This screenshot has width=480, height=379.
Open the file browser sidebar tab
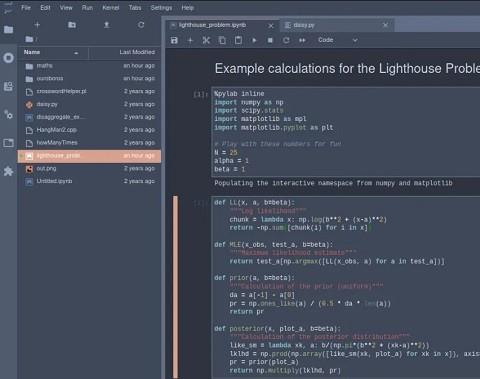8,30
